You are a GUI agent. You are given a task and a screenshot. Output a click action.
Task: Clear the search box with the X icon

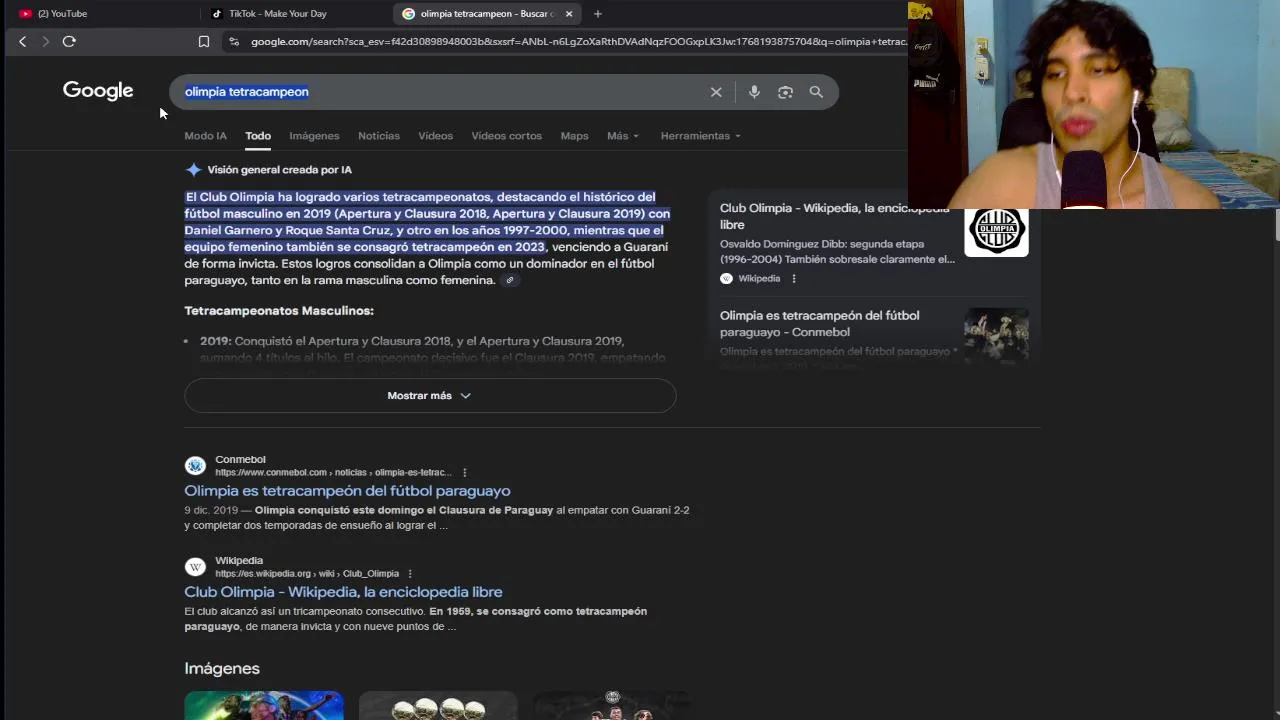716,92
